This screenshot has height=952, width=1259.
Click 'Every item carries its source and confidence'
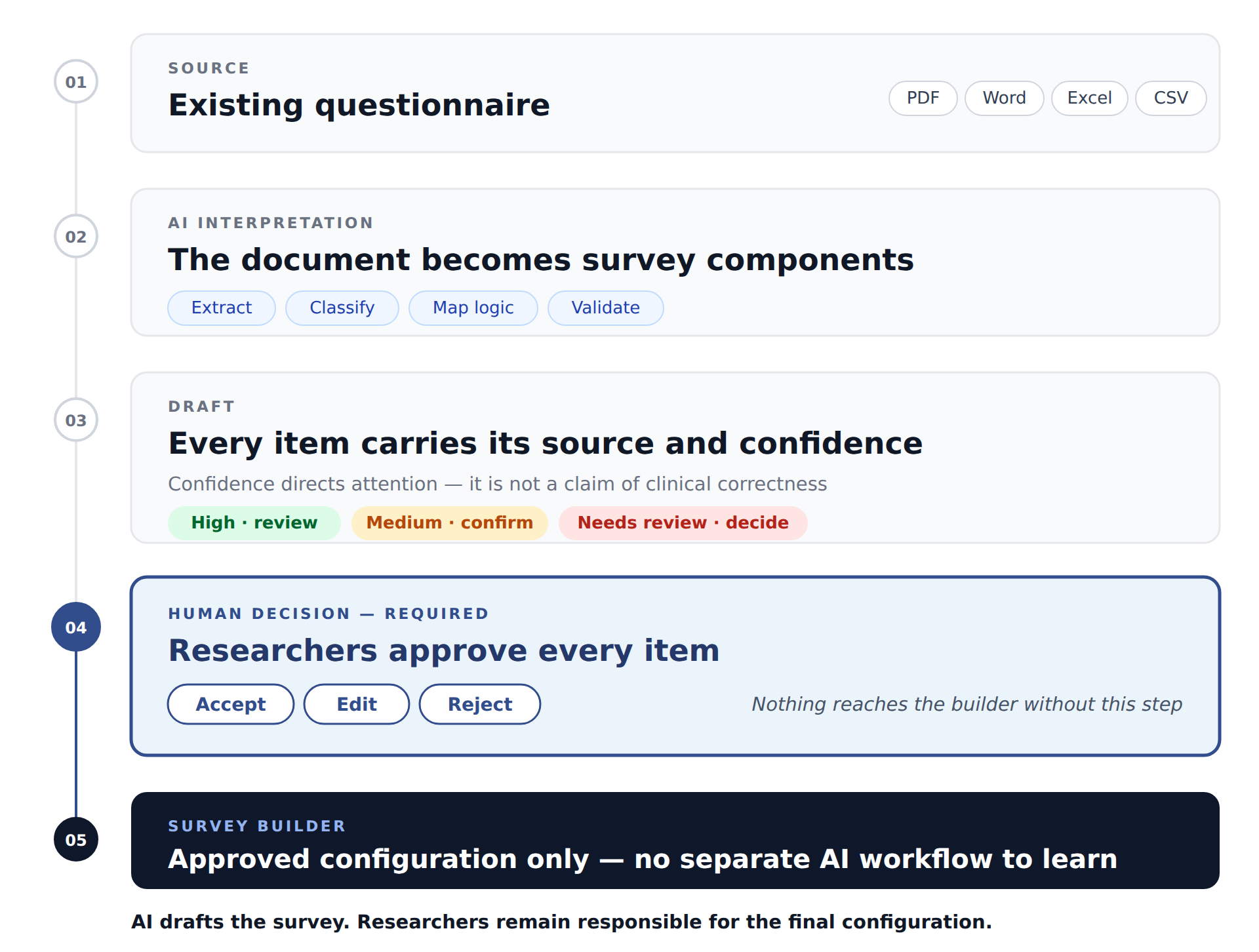point(546,444)
